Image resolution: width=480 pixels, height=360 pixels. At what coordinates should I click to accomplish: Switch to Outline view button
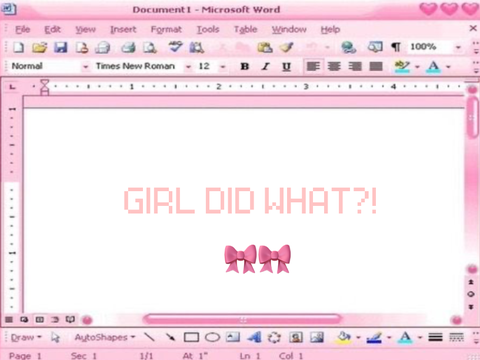(x=55, y=320)
